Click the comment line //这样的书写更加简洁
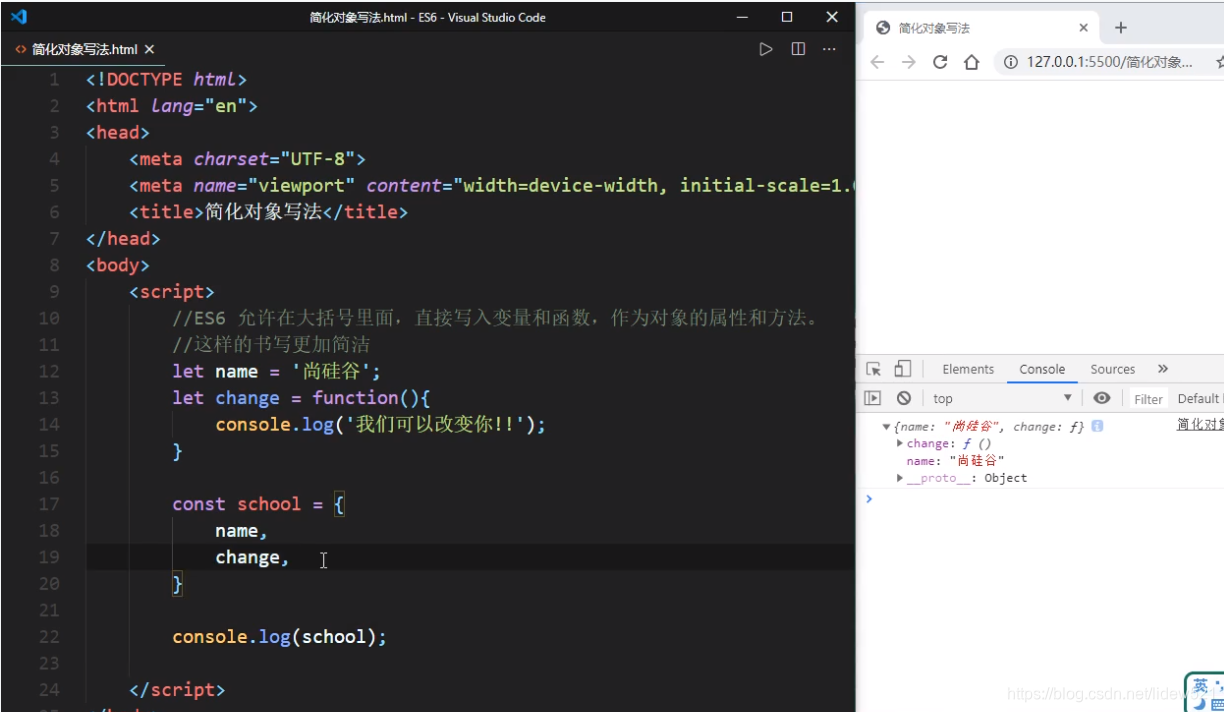 pyautogui.click(x=271, y=345)
